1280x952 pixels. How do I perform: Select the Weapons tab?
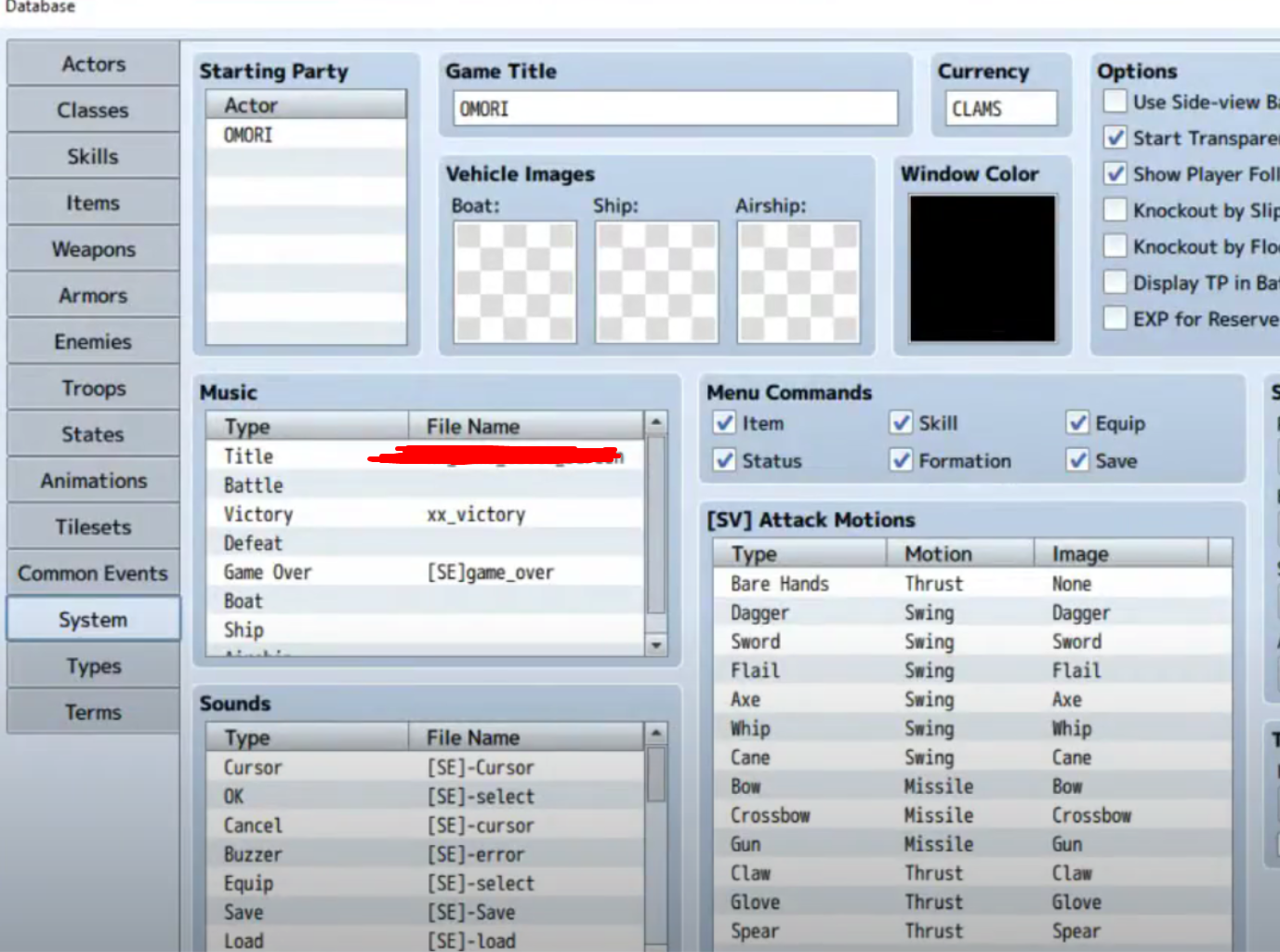click(93, 249)
